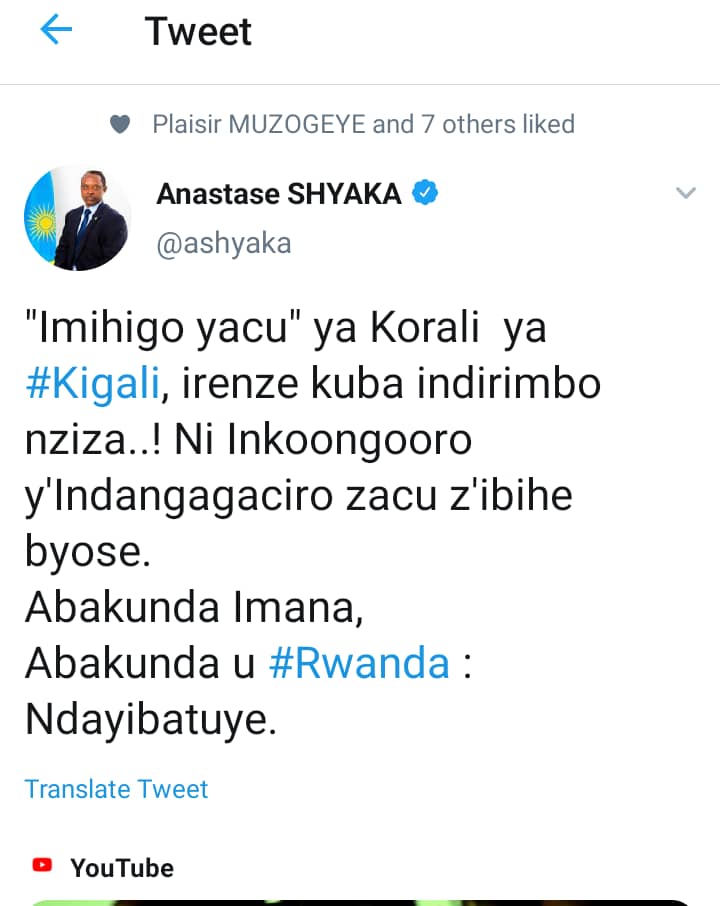Tap the 'Imihigo yacu' opening tweet line
Screen dimensions: 720x906
(x=286, y=328)
